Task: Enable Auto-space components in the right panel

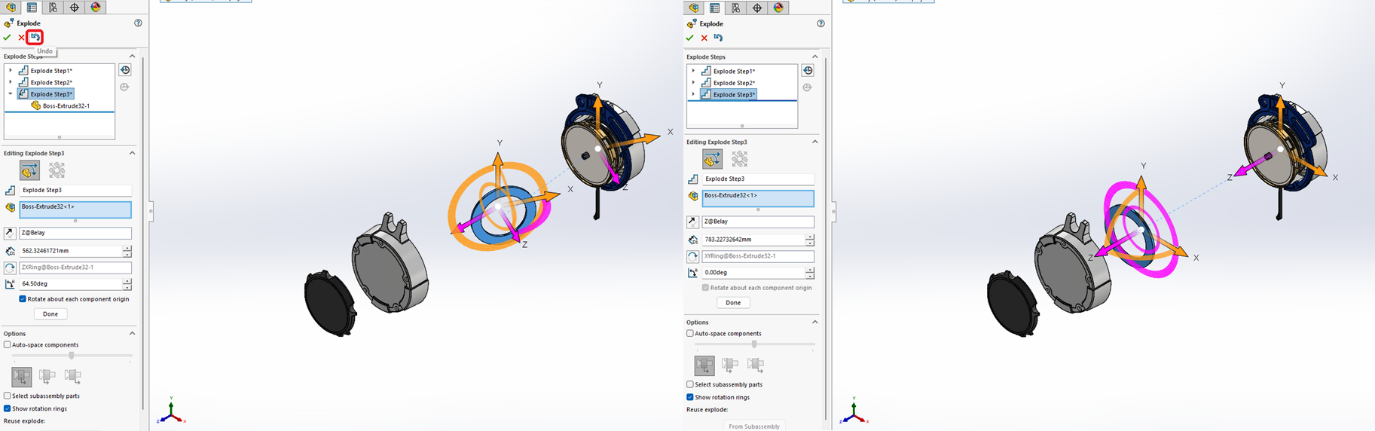Action: (690, 334)
